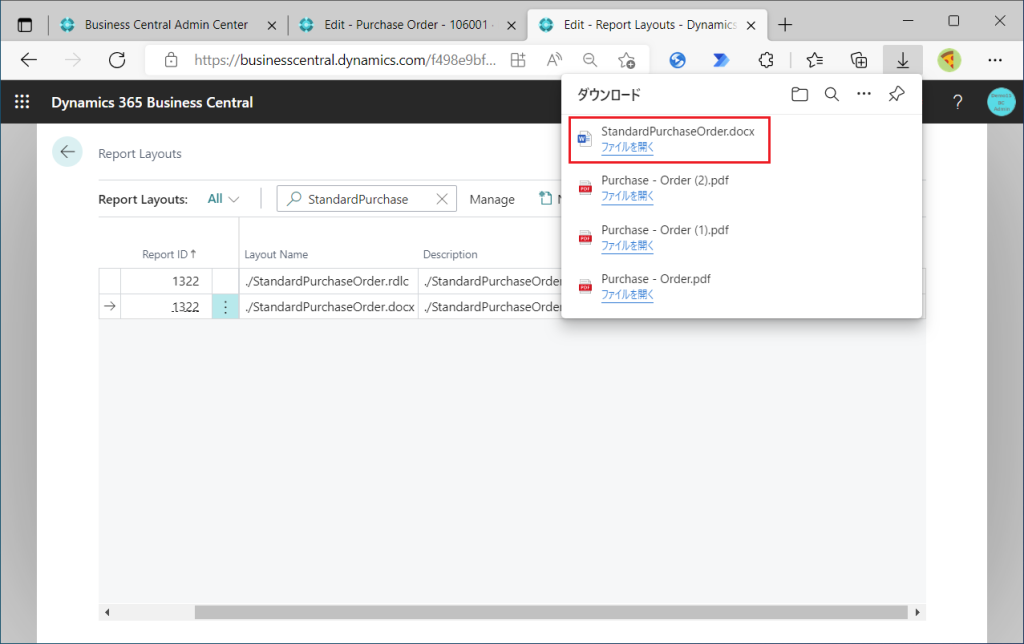Show more options for StandardPurchaseOrder.docx row

tap(225, 306)
